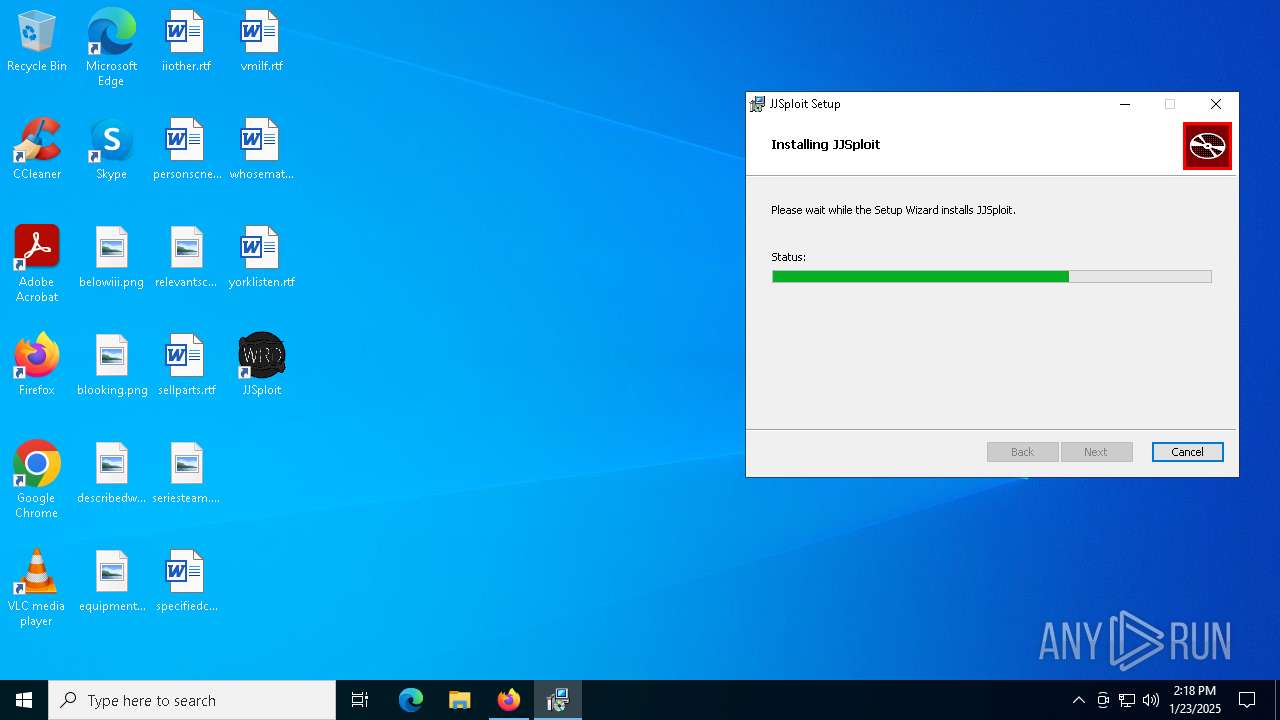Click the taskbar search box
1280x720 pixels.
pyautogui.click(x=192, y=700)
